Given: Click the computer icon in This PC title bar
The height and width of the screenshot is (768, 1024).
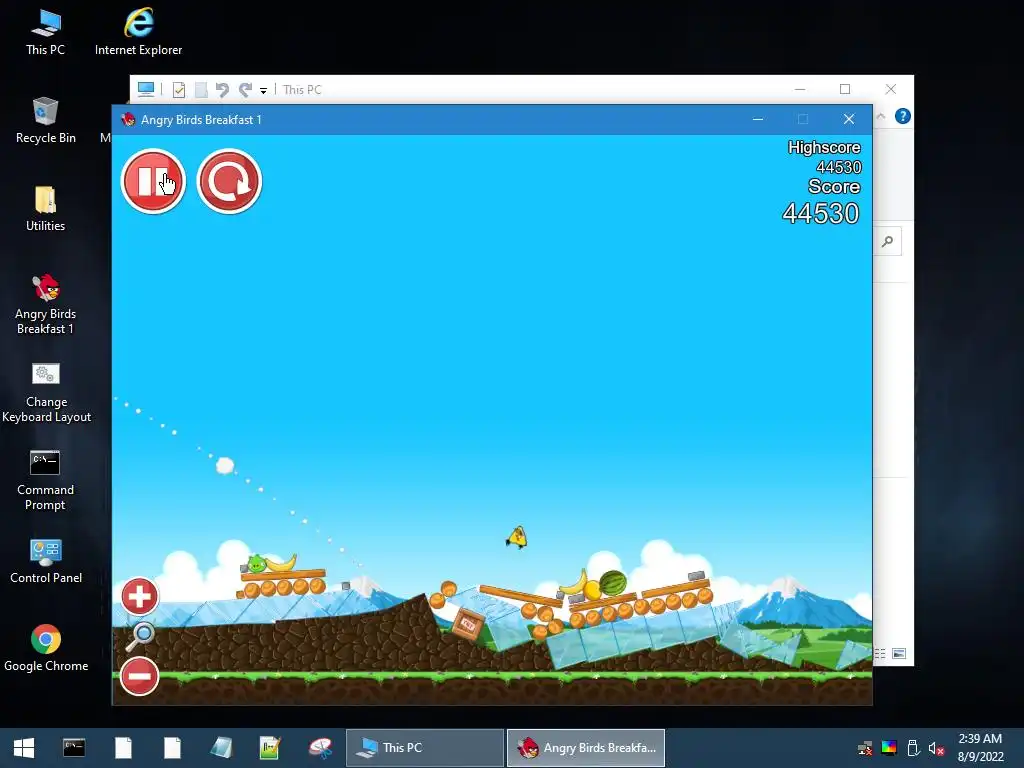Looking at the screenshot, I should click(146, 89).
